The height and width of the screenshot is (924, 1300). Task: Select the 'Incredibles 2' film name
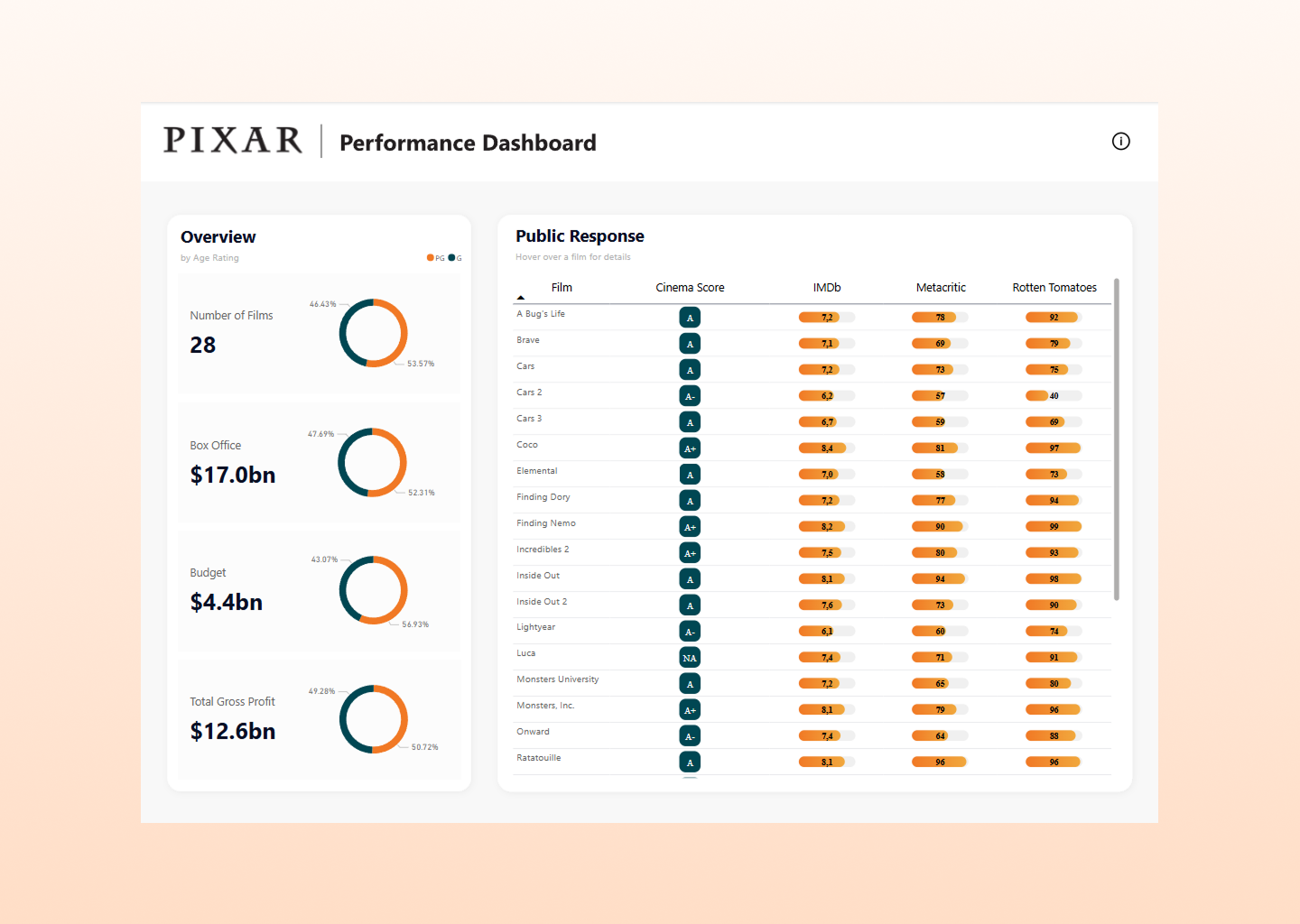[x=543, y=550]
